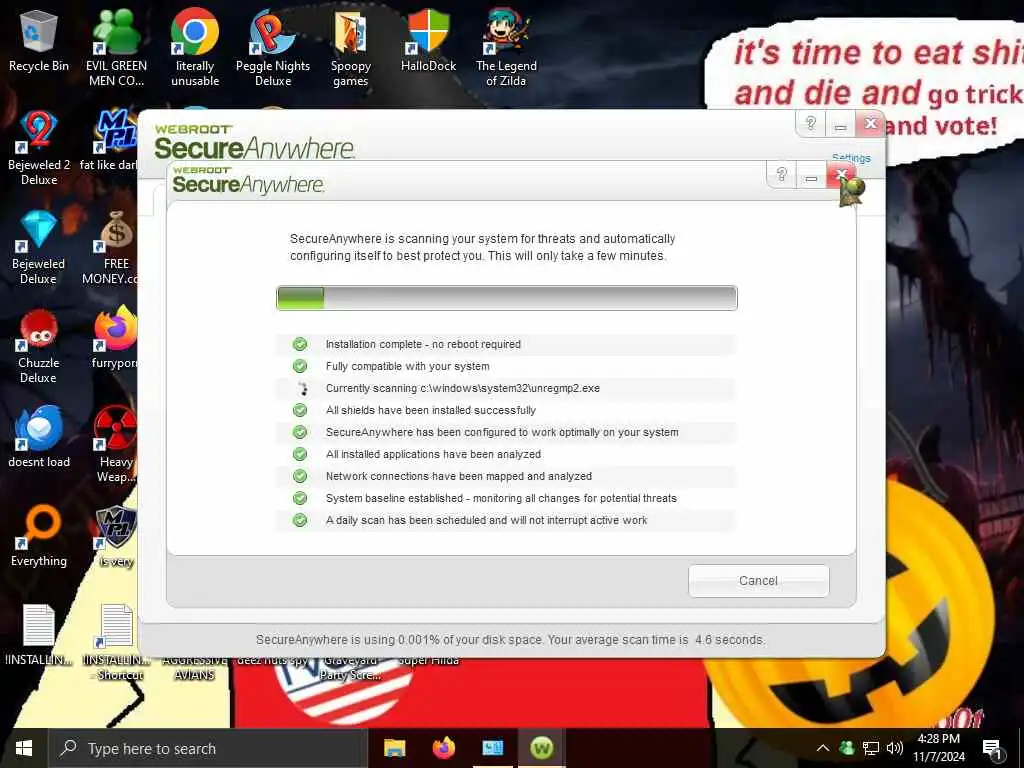Open EVIL GREEN MEN CO desktop shortcut
Viewport: 1024px width, 768px height.
pyautogui.click(x=116, y=49)
